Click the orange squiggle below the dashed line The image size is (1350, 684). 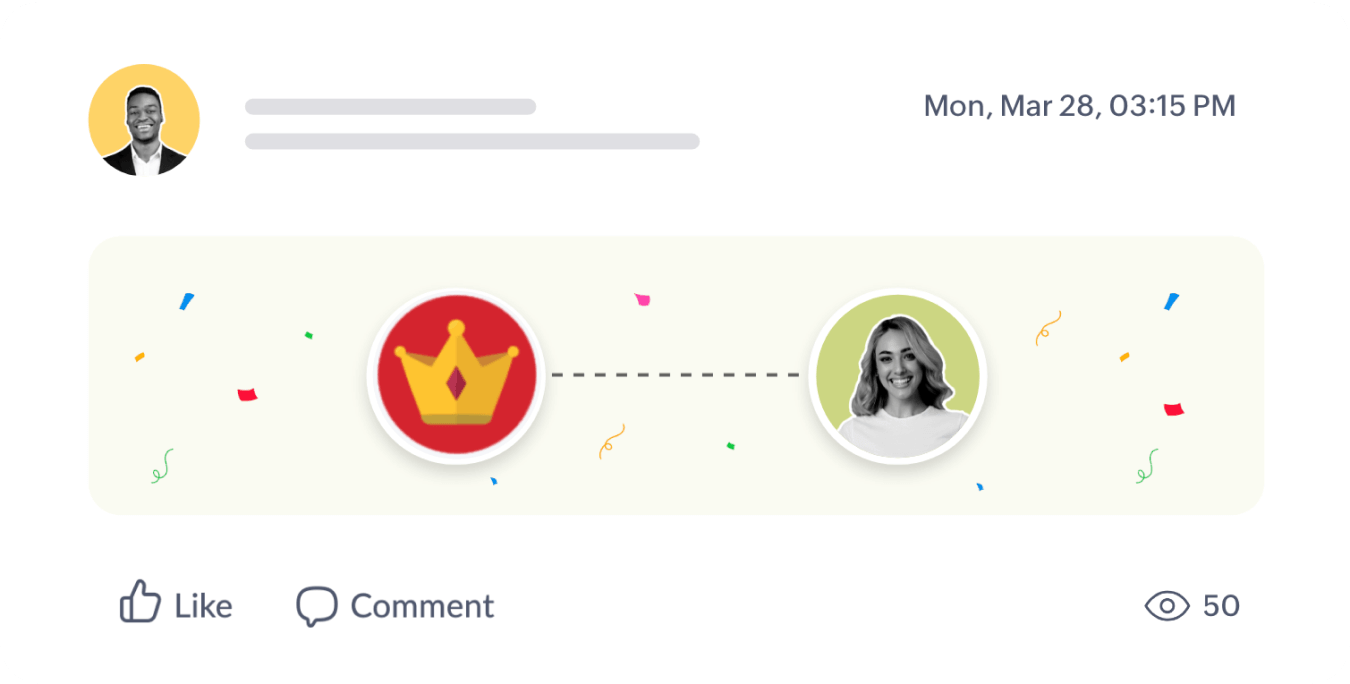tap(611, 440)
